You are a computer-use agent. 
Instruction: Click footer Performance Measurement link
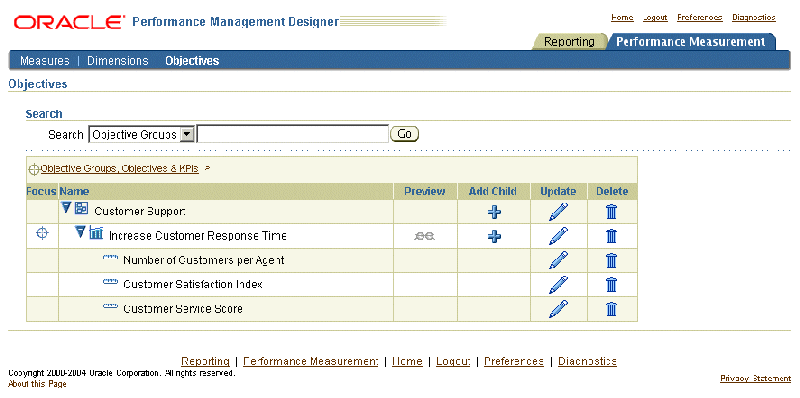tap(311, 361)
